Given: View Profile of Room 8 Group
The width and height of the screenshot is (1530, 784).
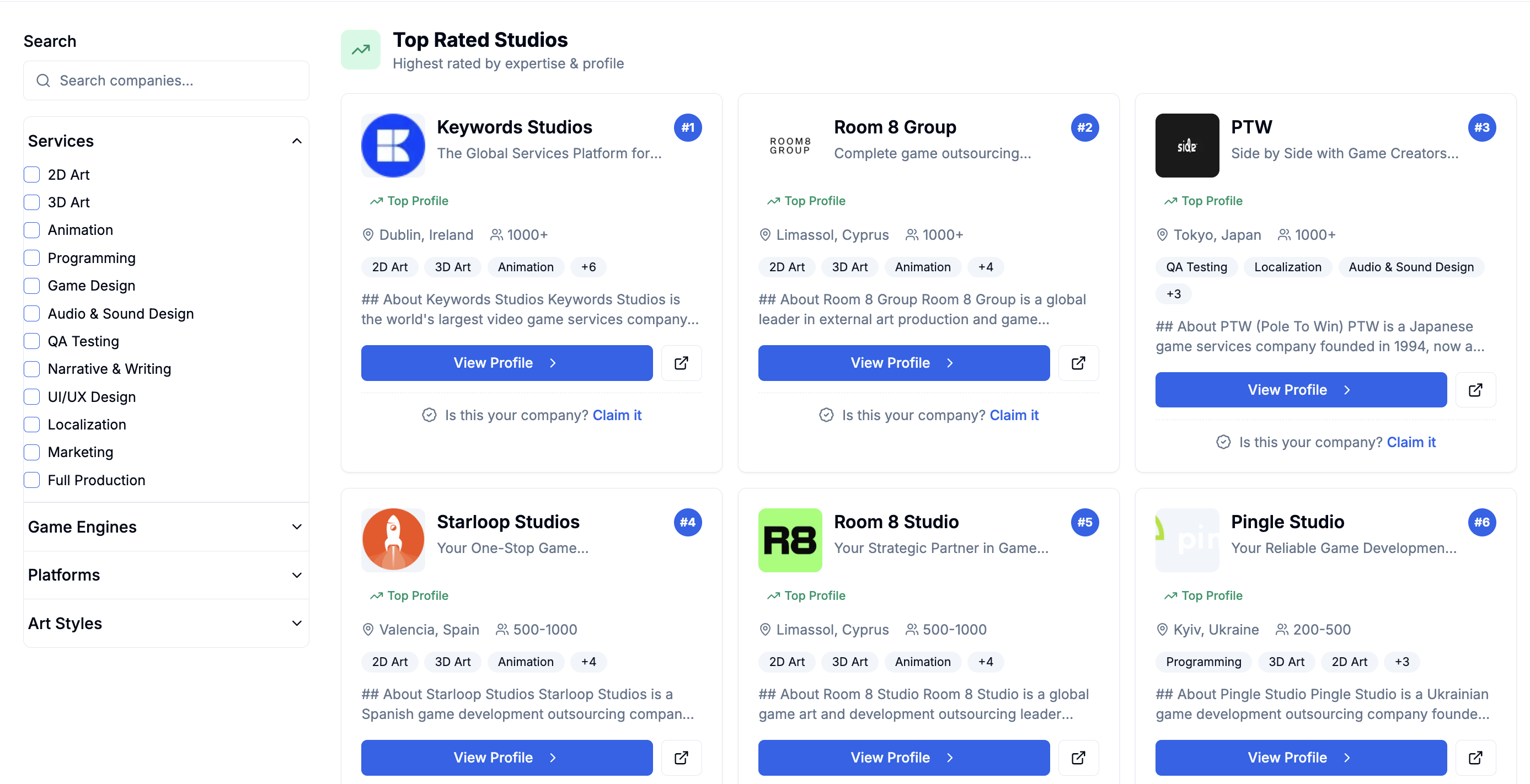Looking at the screenshot, I should click(x=903, y=363).
